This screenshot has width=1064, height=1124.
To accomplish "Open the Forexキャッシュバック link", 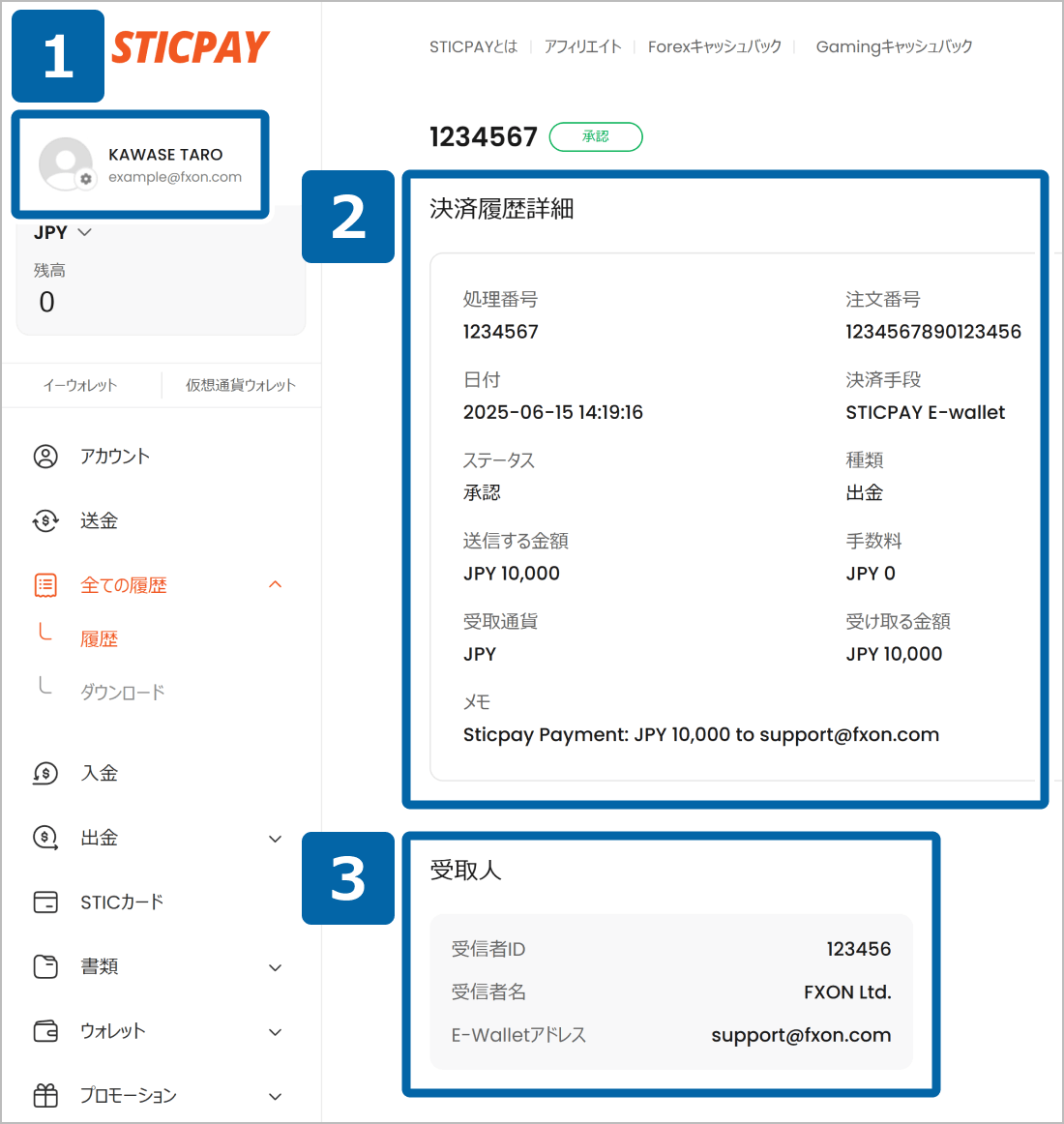I will (715, 47).
